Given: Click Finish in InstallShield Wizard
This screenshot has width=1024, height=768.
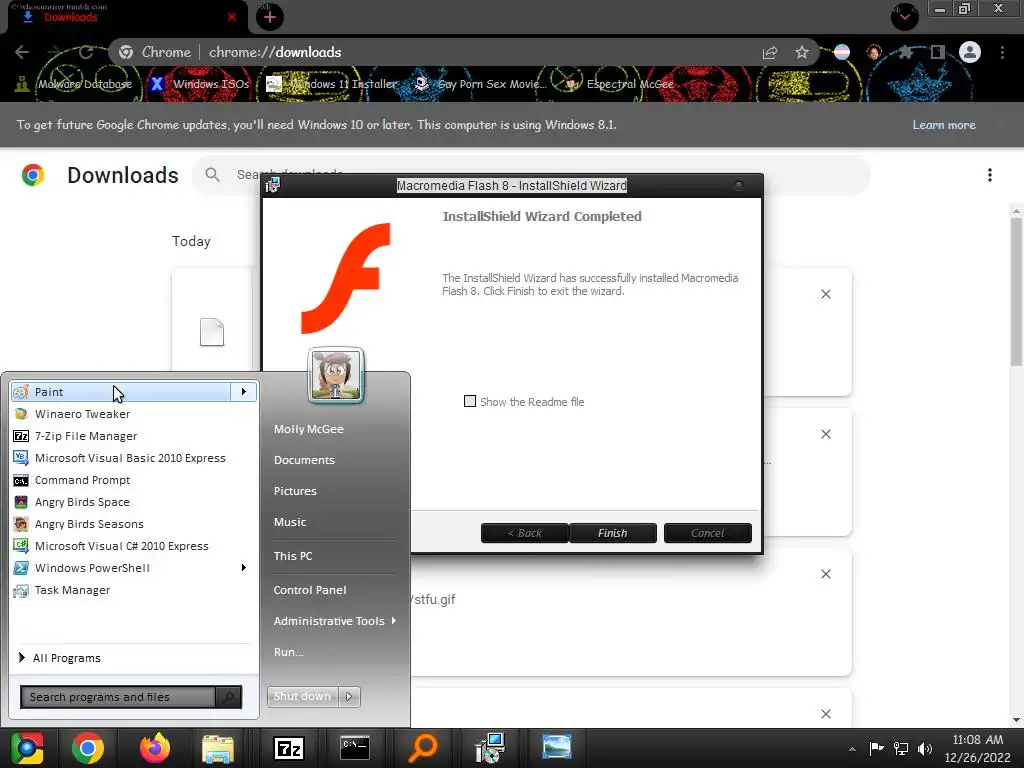Looking at the screenshot, I should (x=613, y=533).
